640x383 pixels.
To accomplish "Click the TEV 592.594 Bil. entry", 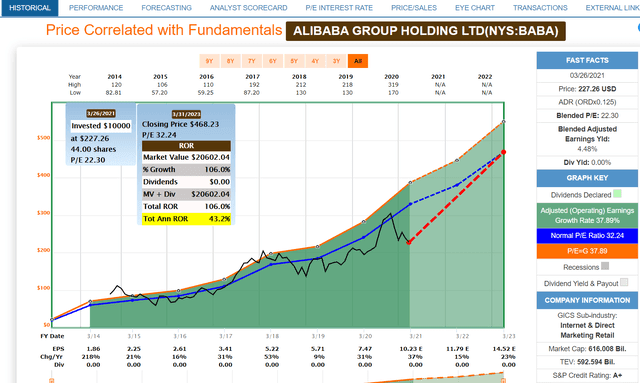I will click(x=587, y=362).
